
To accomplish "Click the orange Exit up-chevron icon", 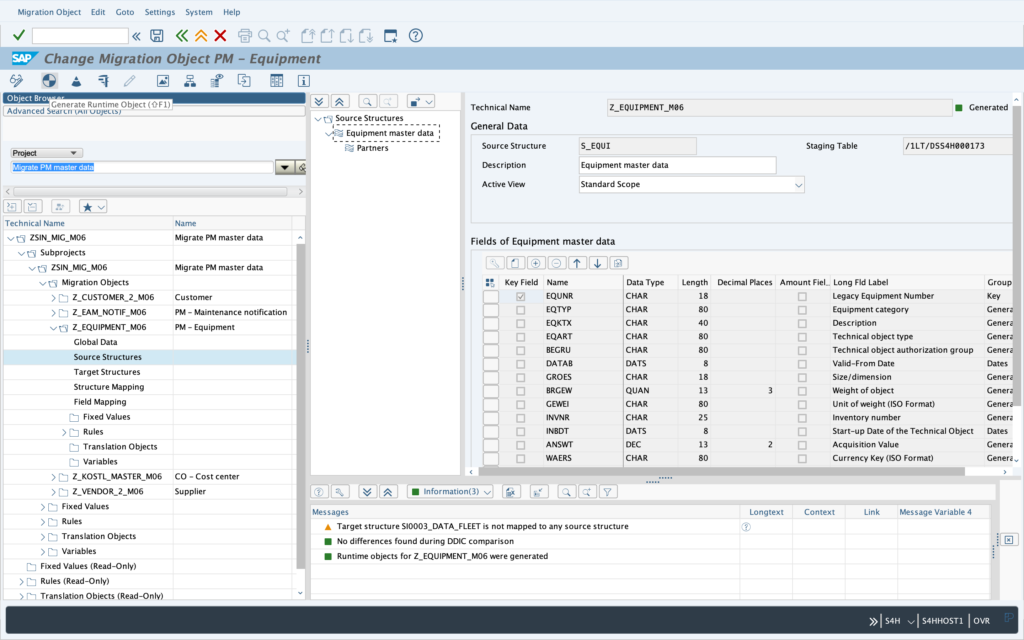I will [201, 36].
